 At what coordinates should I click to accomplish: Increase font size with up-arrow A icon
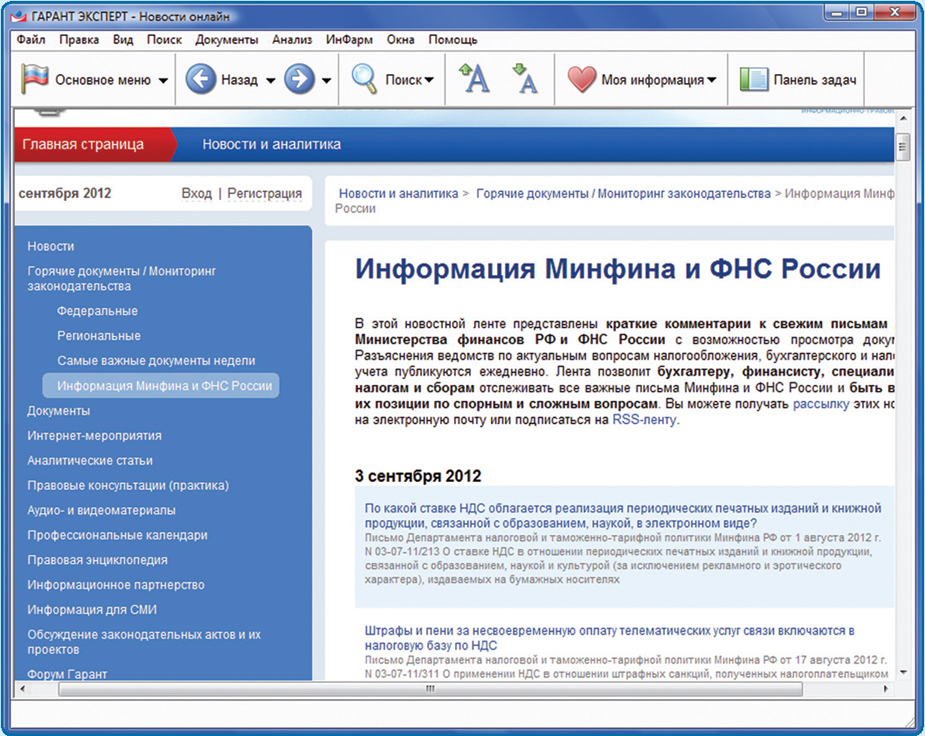[x=474, y=80]
